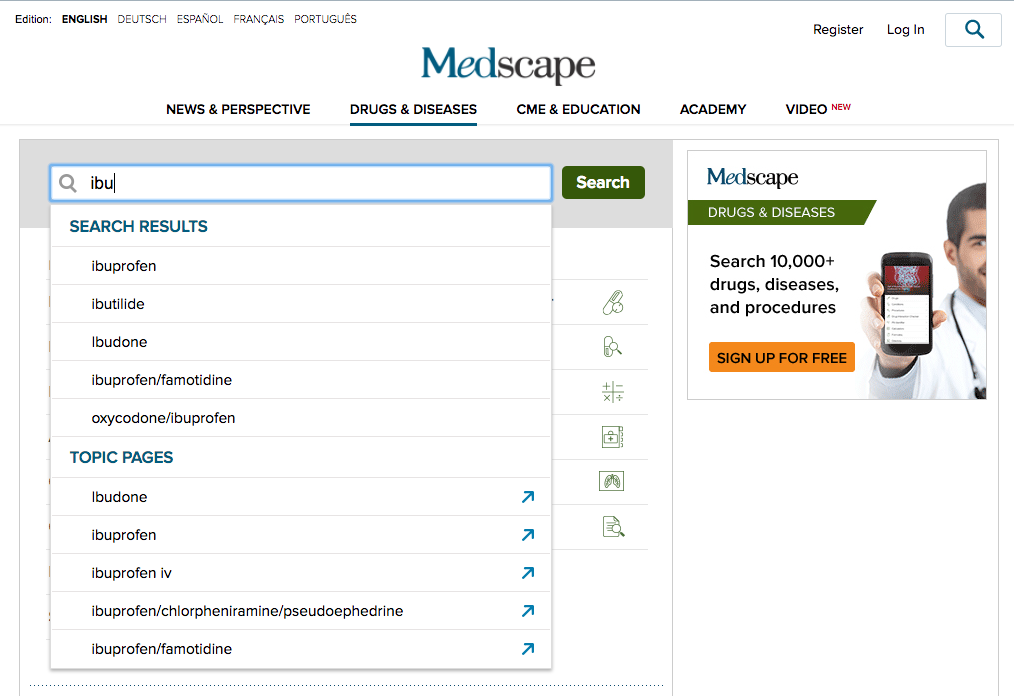The height and width of the screenshot is (696, 1014).
Task: Click the magnifier icon inside search field
Action: (x=68, y=183)
